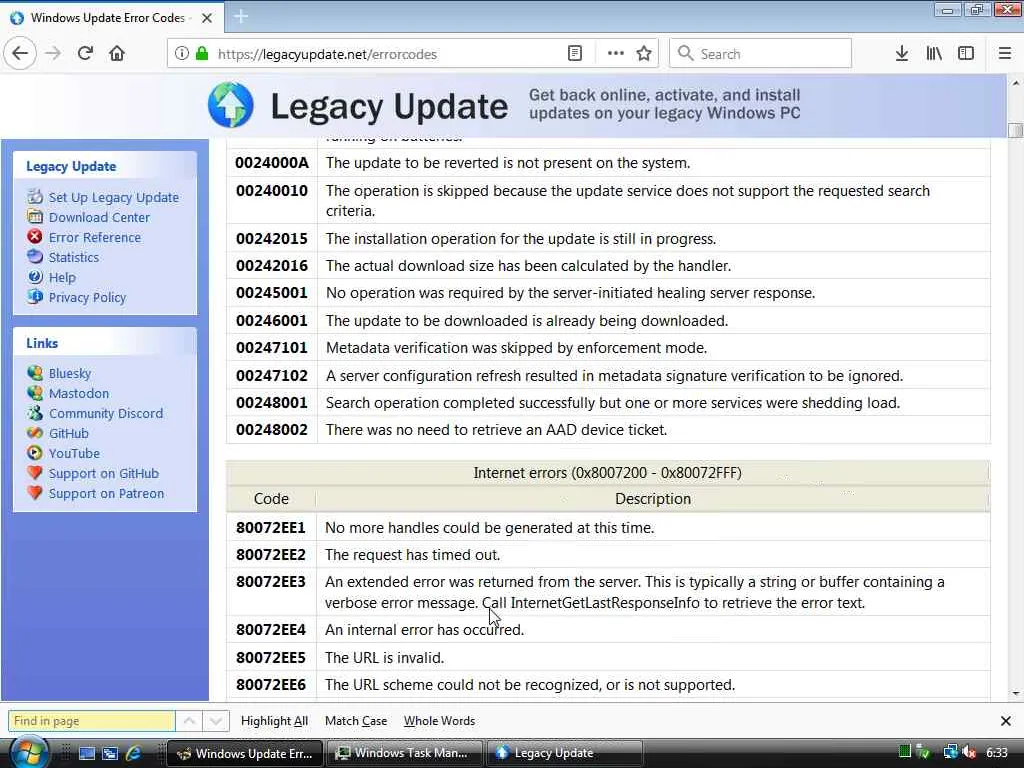
Task: Click the page vertical scrollbar thumb
Action: coord(1015,130)
